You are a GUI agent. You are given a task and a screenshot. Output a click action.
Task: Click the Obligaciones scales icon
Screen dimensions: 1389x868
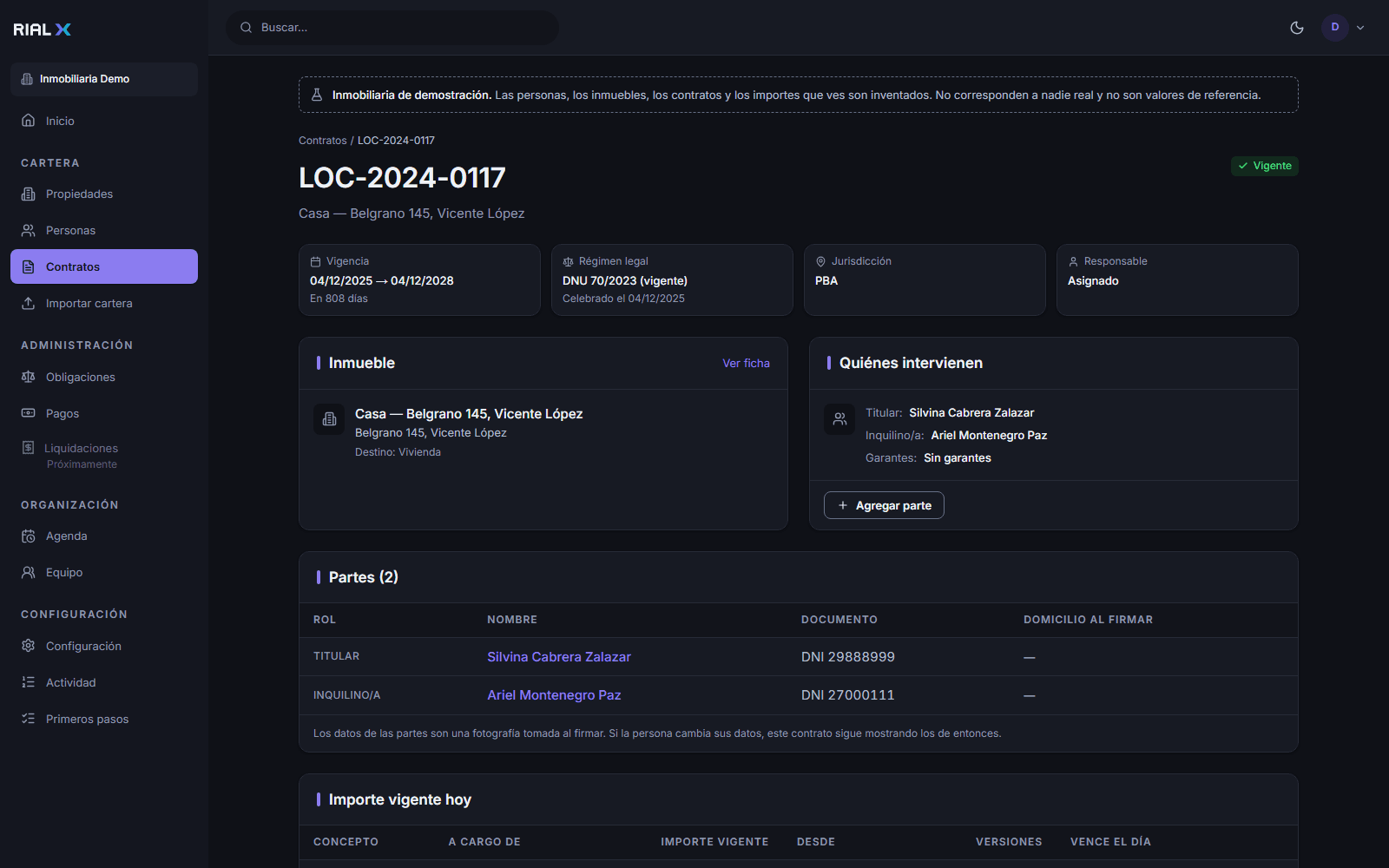click(x=29, y=377)
